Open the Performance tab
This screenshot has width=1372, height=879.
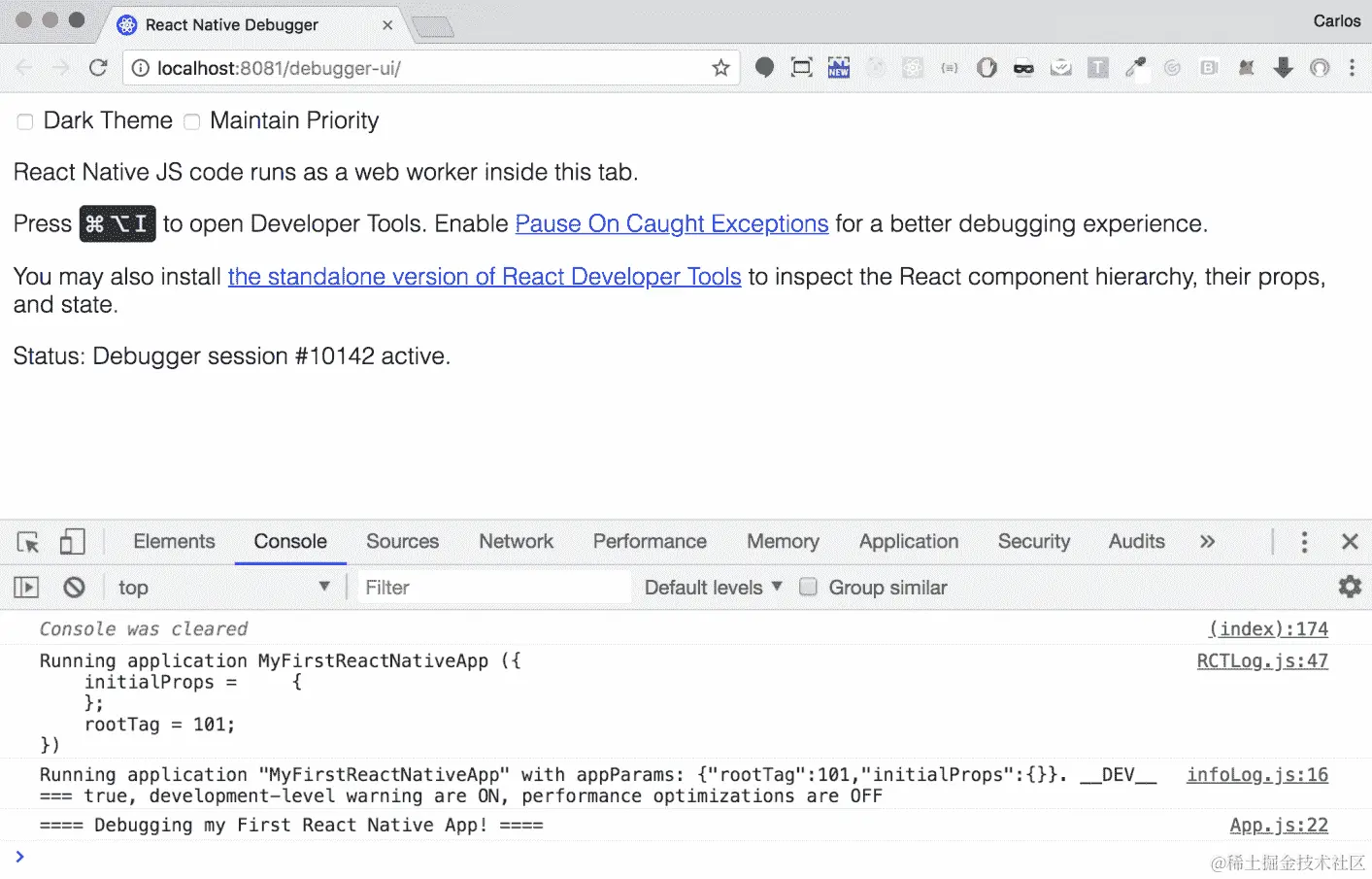pos(650,541)
